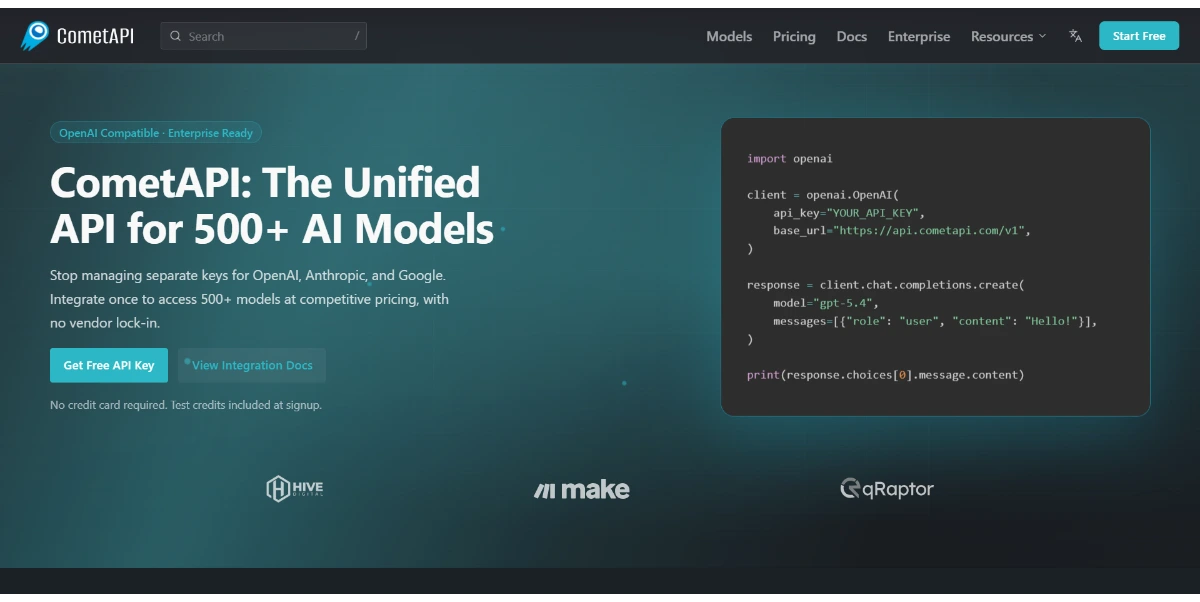The width and height of the screenshot is (1200, 602).
Task: Click the 'Stop managing separate keys' paragraph
Action: click(250, 299)
